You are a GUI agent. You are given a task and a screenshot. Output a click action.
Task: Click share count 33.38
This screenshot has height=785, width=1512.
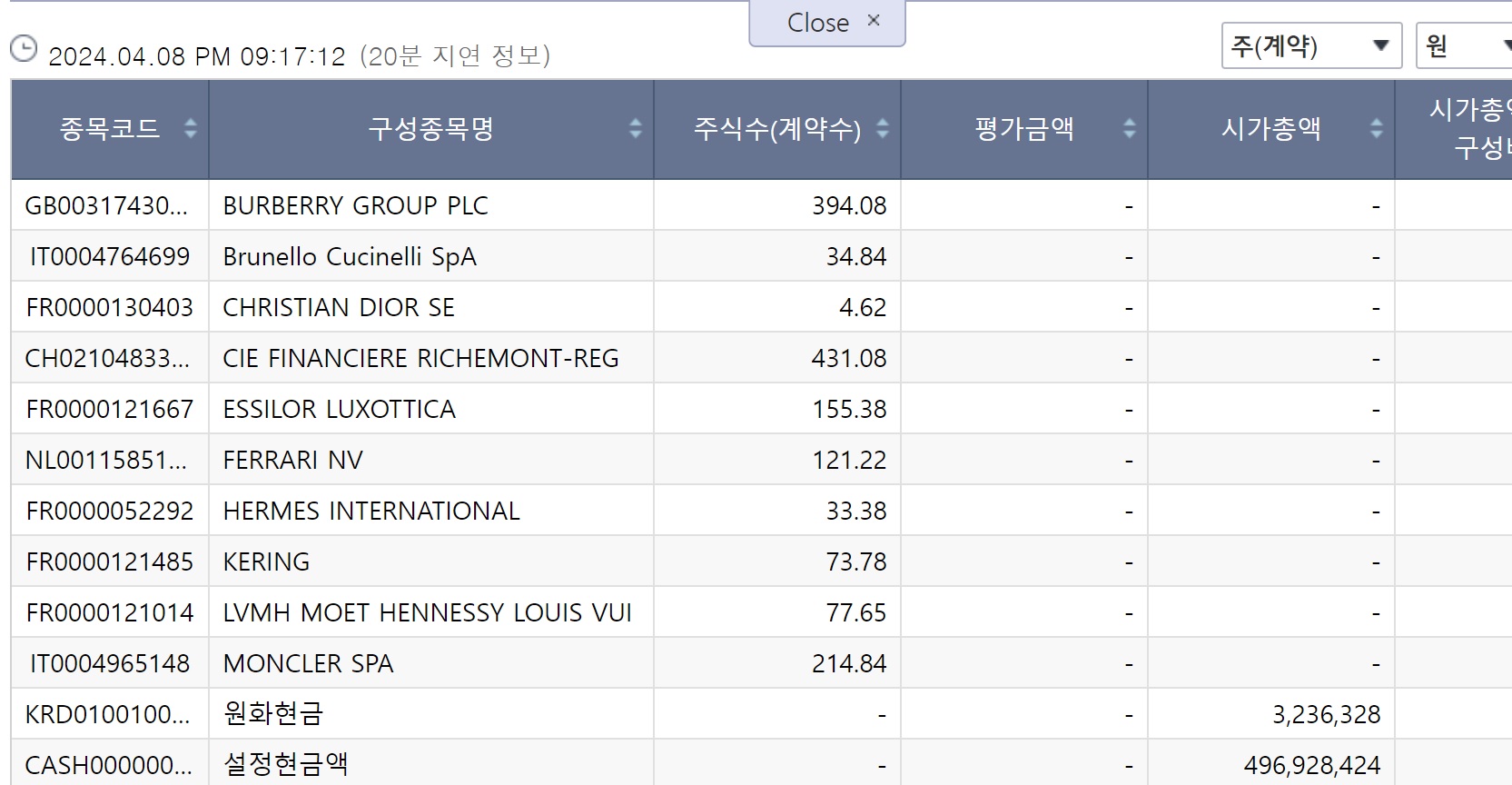pos(856,511)
